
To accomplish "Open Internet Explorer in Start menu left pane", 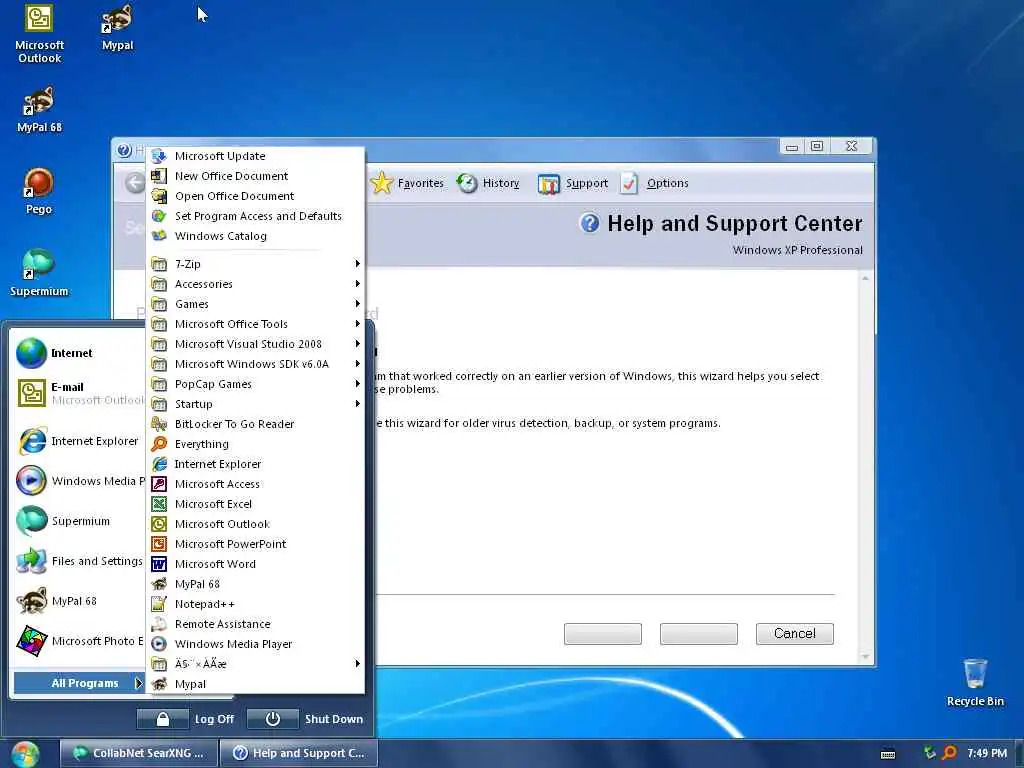I will 78,441.
